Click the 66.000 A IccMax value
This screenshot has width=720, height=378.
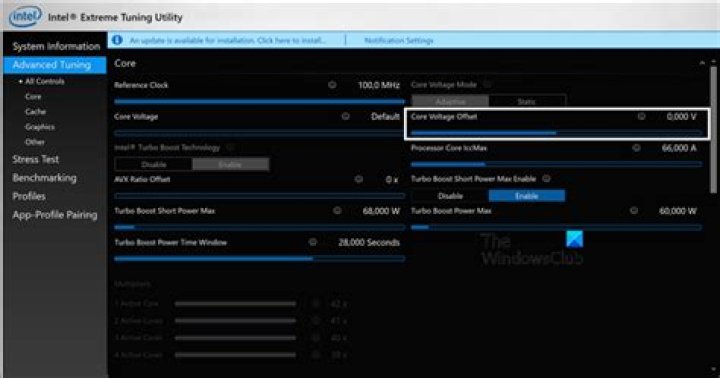[679, 148]
